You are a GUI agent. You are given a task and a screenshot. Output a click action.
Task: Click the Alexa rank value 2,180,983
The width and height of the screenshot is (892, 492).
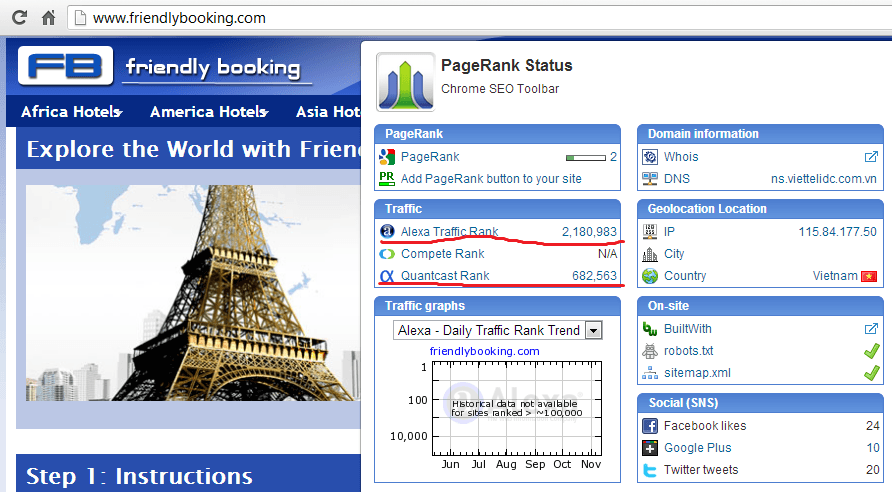(x=589, y=231)
